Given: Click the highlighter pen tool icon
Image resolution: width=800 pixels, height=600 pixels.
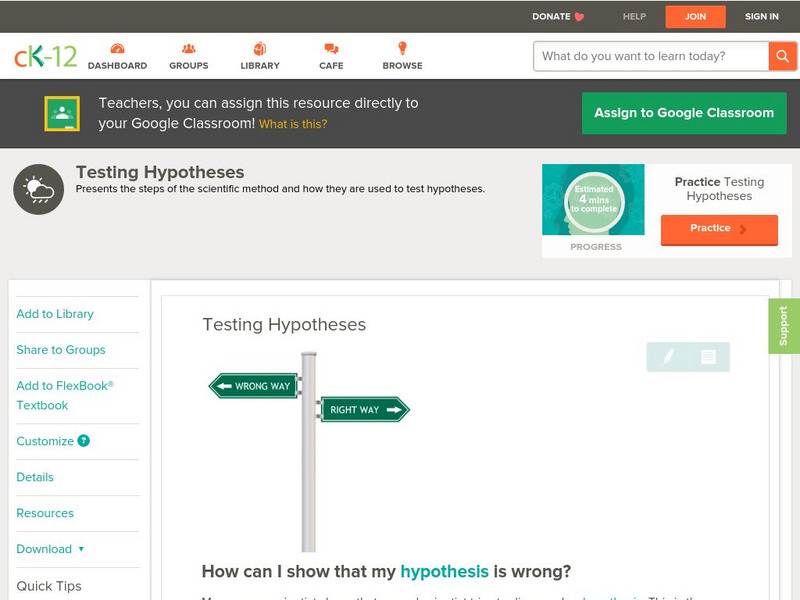Looking at the screenshot, I should pyautogui.click(x=668, y=357).
